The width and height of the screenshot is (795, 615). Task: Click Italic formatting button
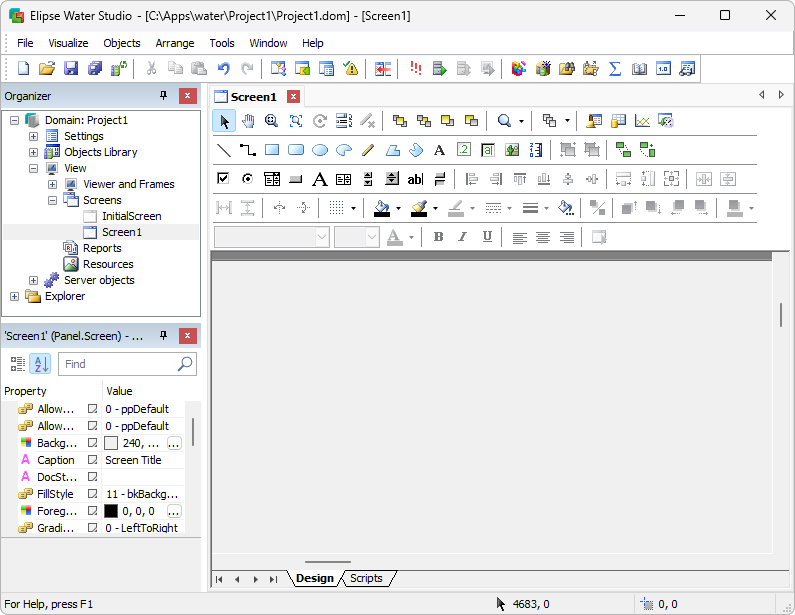pyautogui.click(x=462, y=237)
